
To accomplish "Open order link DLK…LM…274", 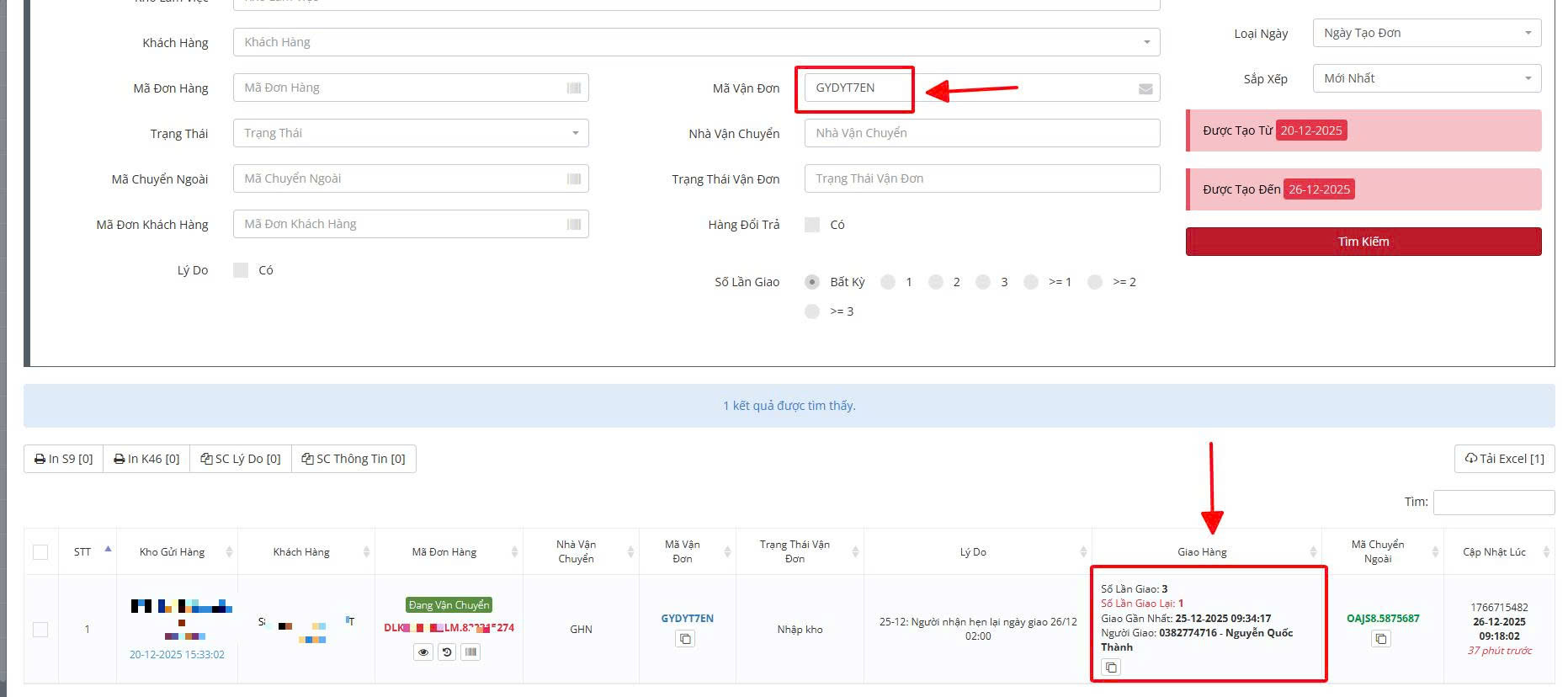I will [x=449, y=627].
